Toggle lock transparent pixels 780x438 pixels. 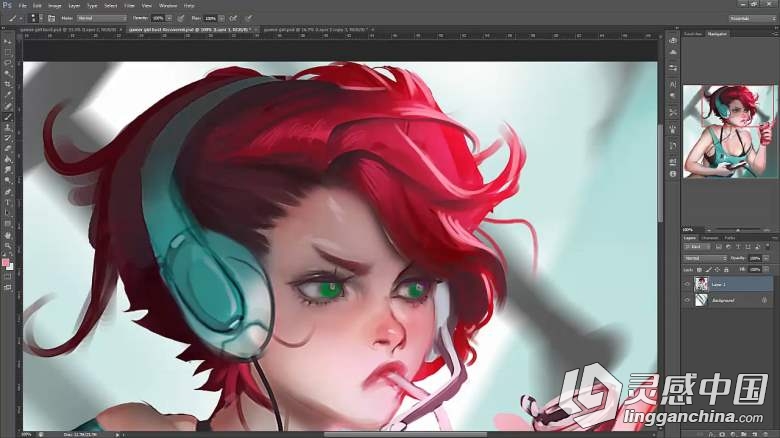click(699, 270)
